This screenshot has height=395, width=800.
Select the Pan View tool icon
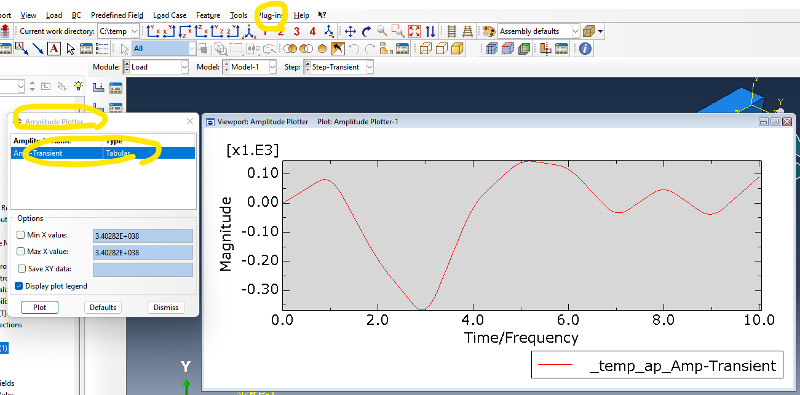(x=350, y=31)
